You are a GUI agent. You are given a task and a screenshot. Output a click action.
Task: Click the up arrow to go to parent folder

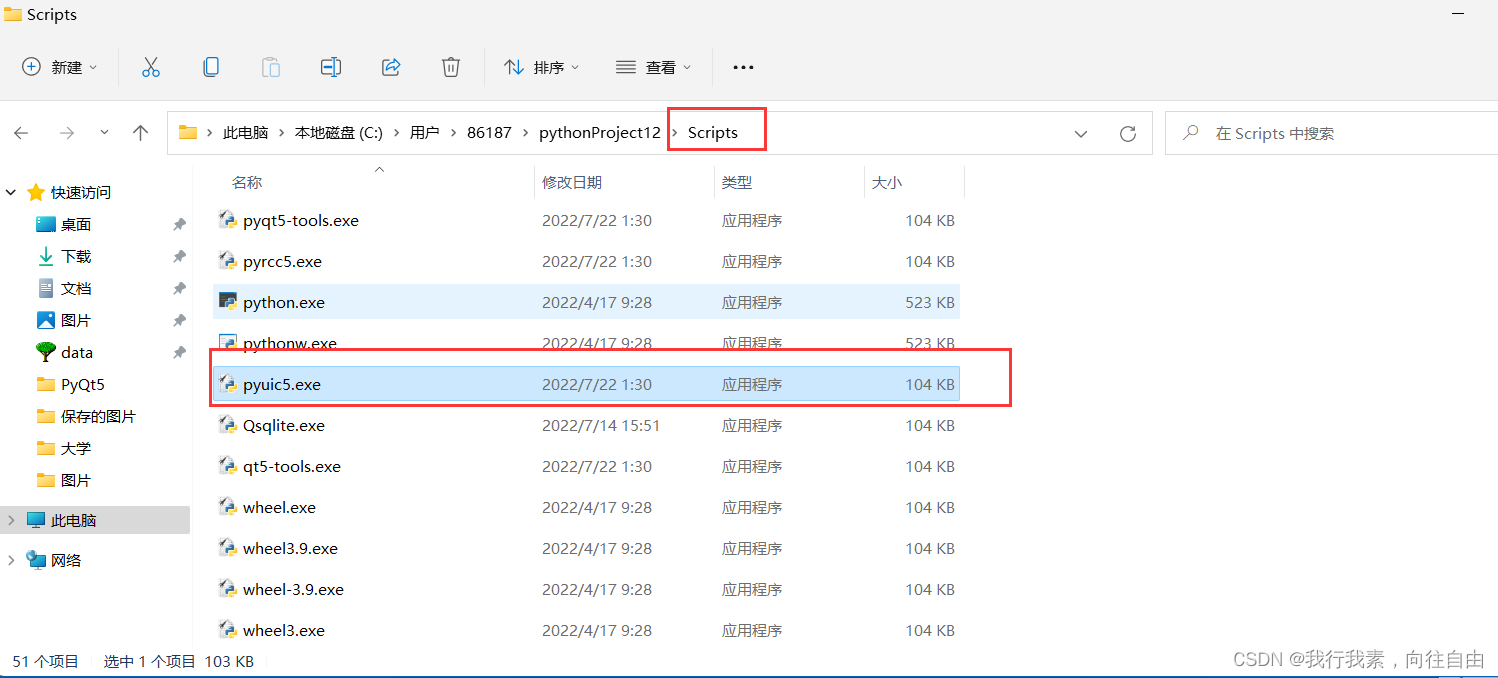[x=140, y=132]
